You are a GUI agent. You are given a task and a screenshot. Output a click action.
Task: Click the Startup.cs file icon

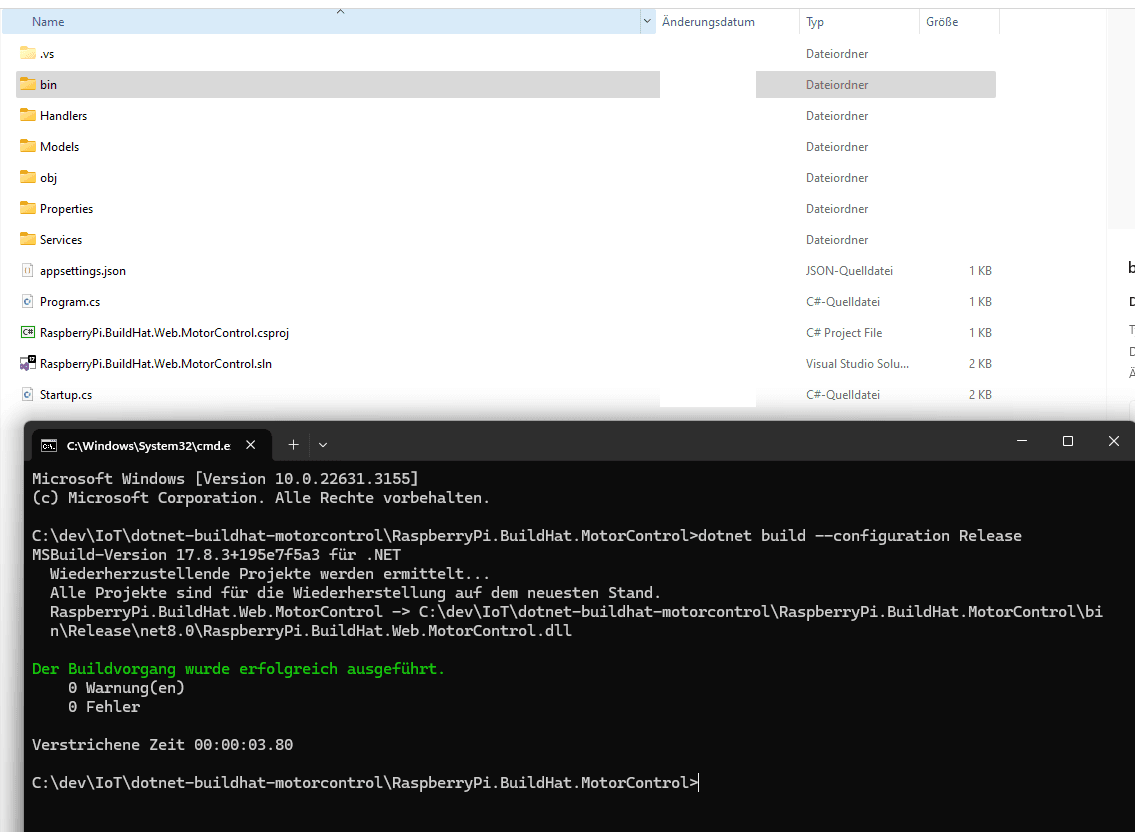(28, 394)
